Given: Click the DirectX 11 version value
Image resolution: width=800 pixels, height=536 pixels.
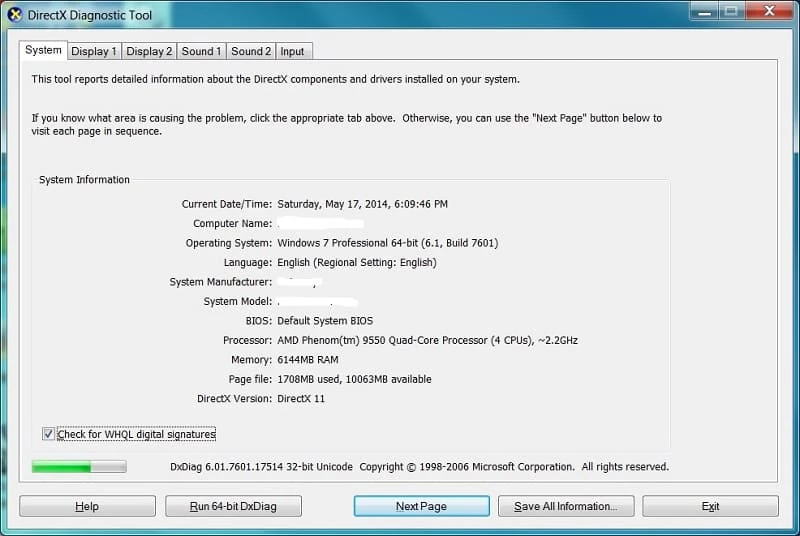Looking at the screenshot, I should [x=301, y=399].
